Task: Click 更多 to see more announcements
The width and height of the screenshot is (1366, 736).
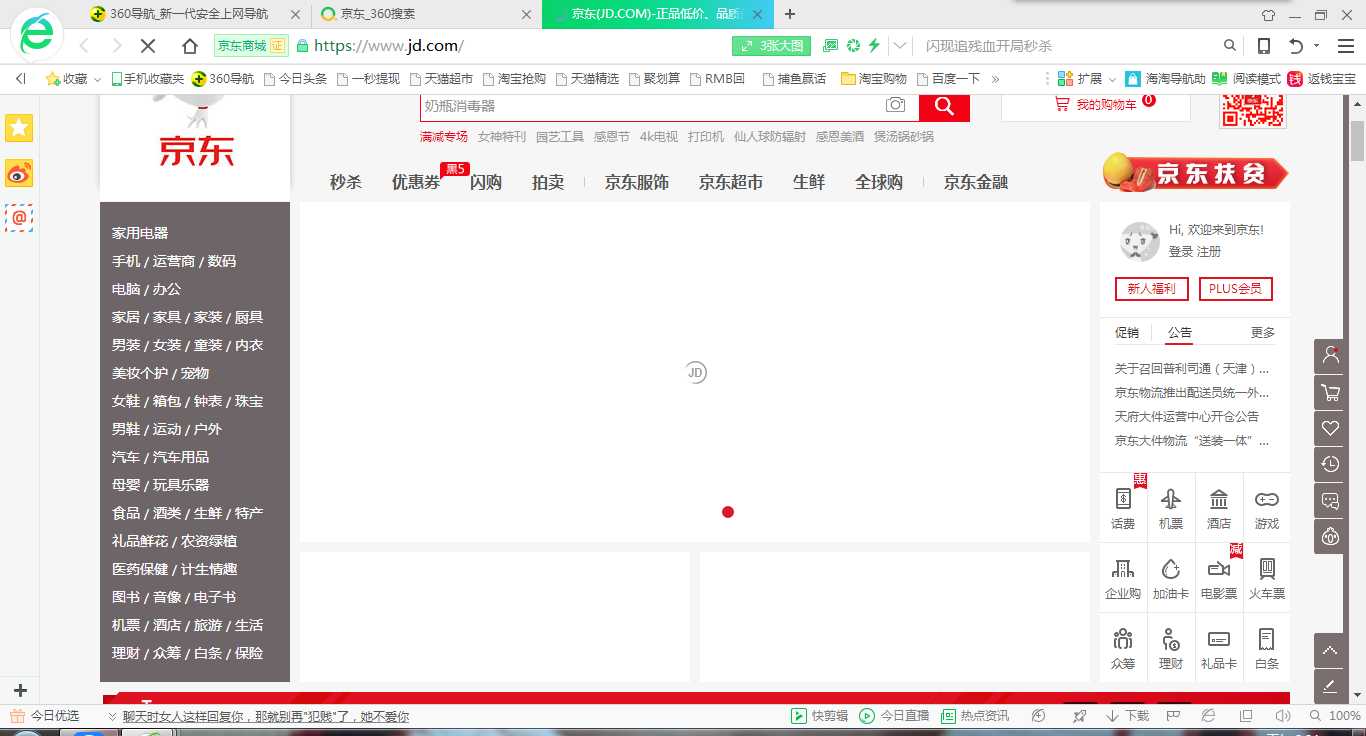Action: (1263, 332)
